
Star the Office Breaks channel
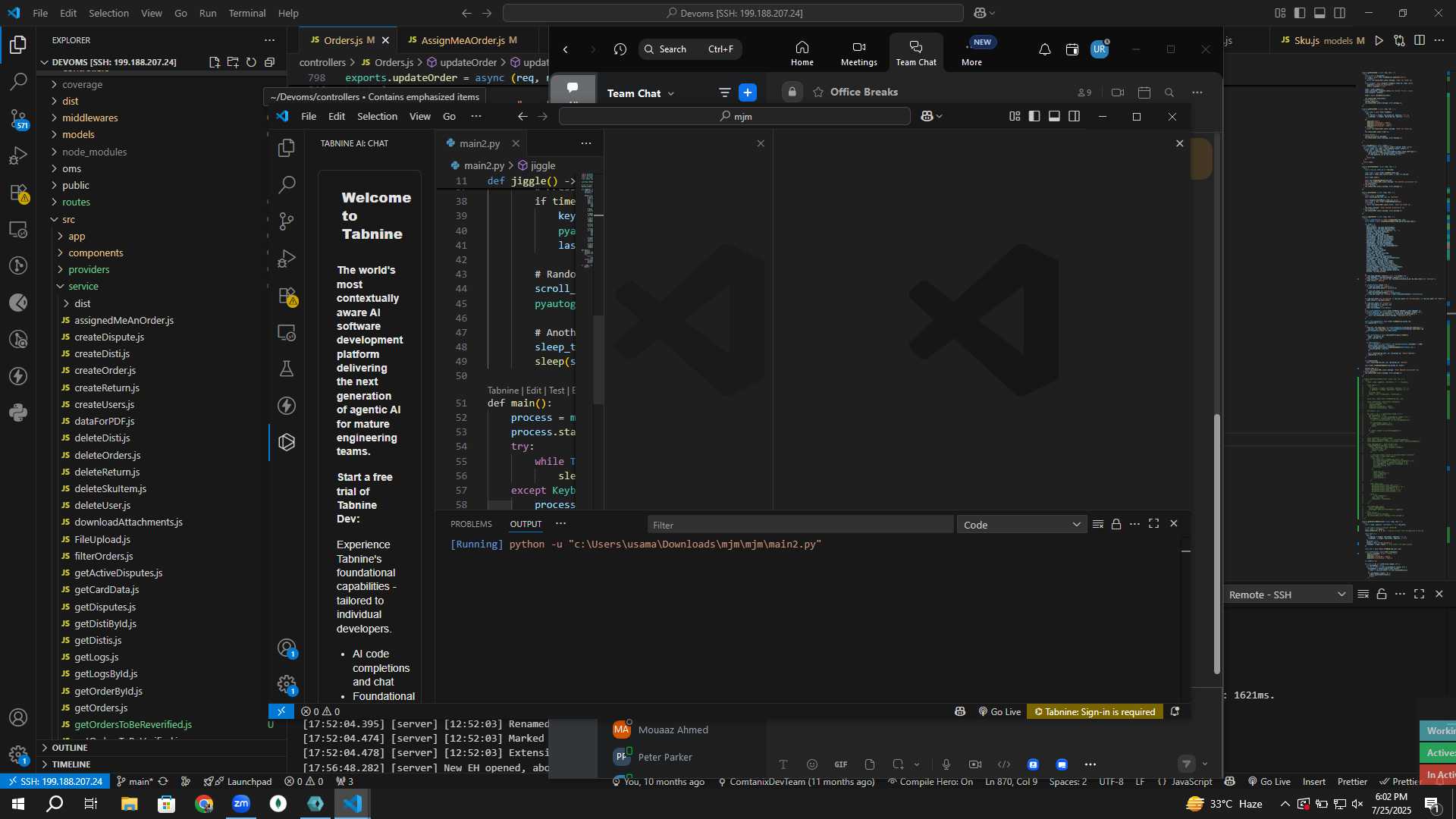pos(818,93)
